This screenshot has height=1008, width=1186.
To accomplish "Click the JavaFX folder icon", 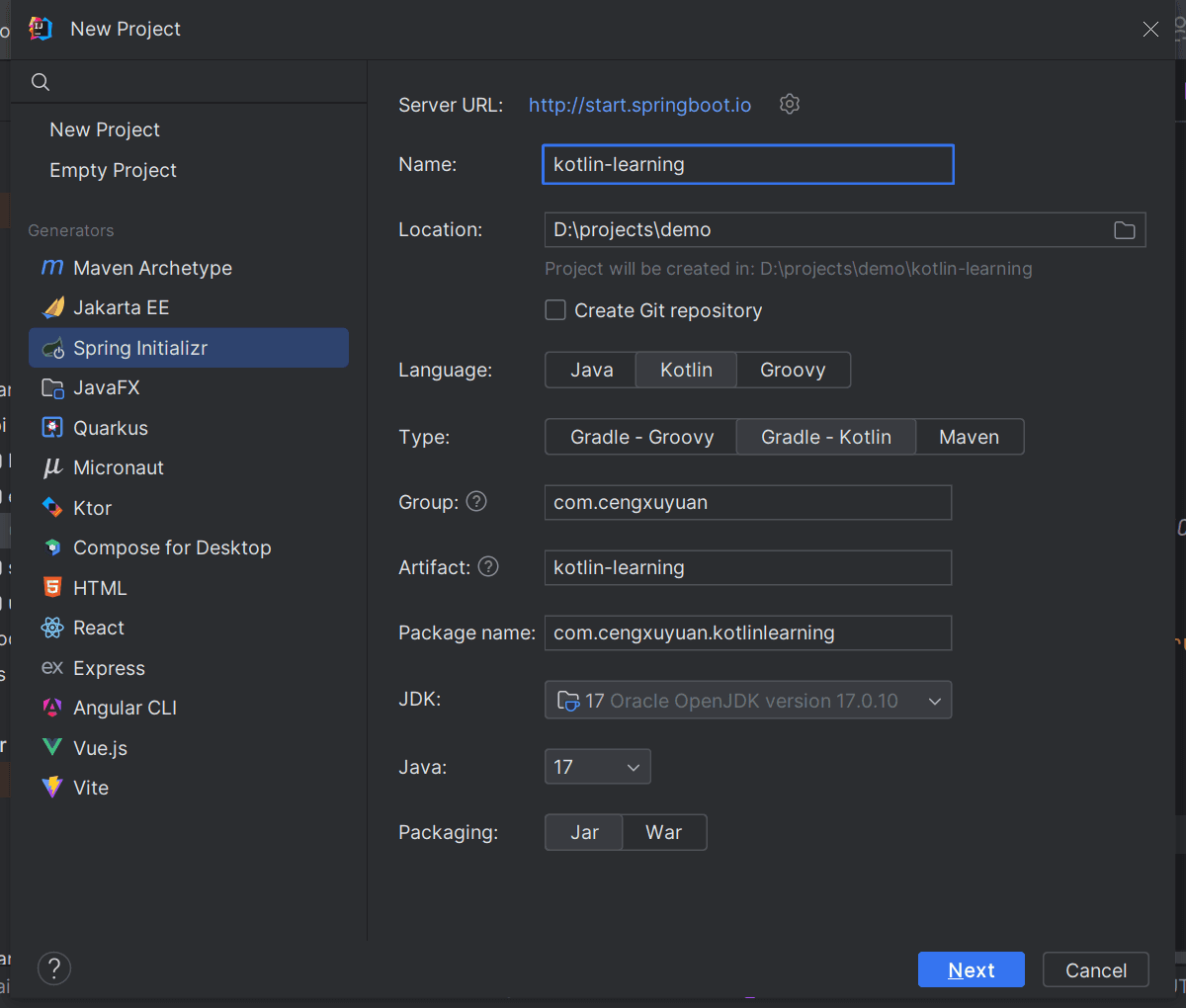I will pyautogui.click(x=52, y=387).
